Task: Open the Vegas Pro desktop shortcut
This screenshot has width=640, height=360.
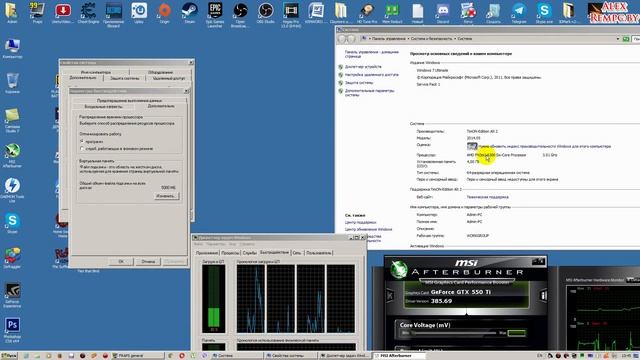Action: click(x=291, y=15)
